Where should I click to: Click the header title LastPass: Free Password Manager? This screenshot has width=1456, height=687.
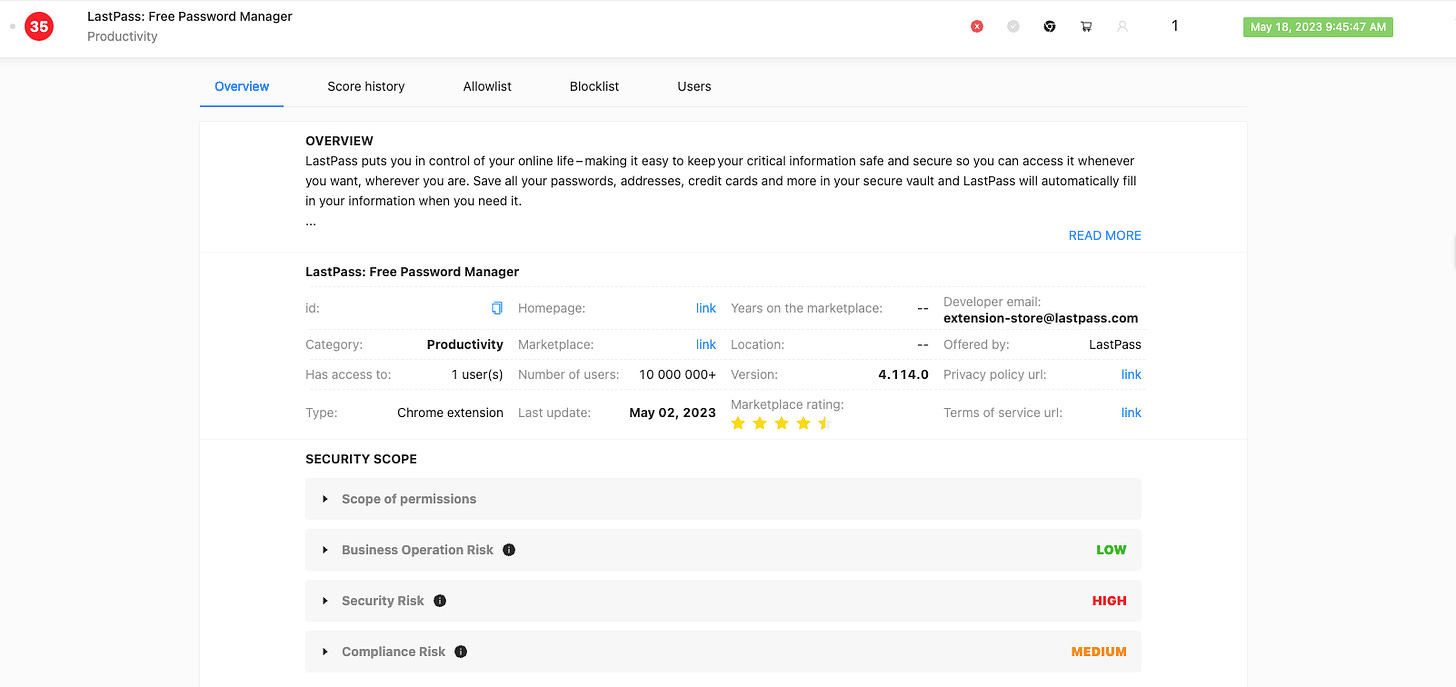190,17
